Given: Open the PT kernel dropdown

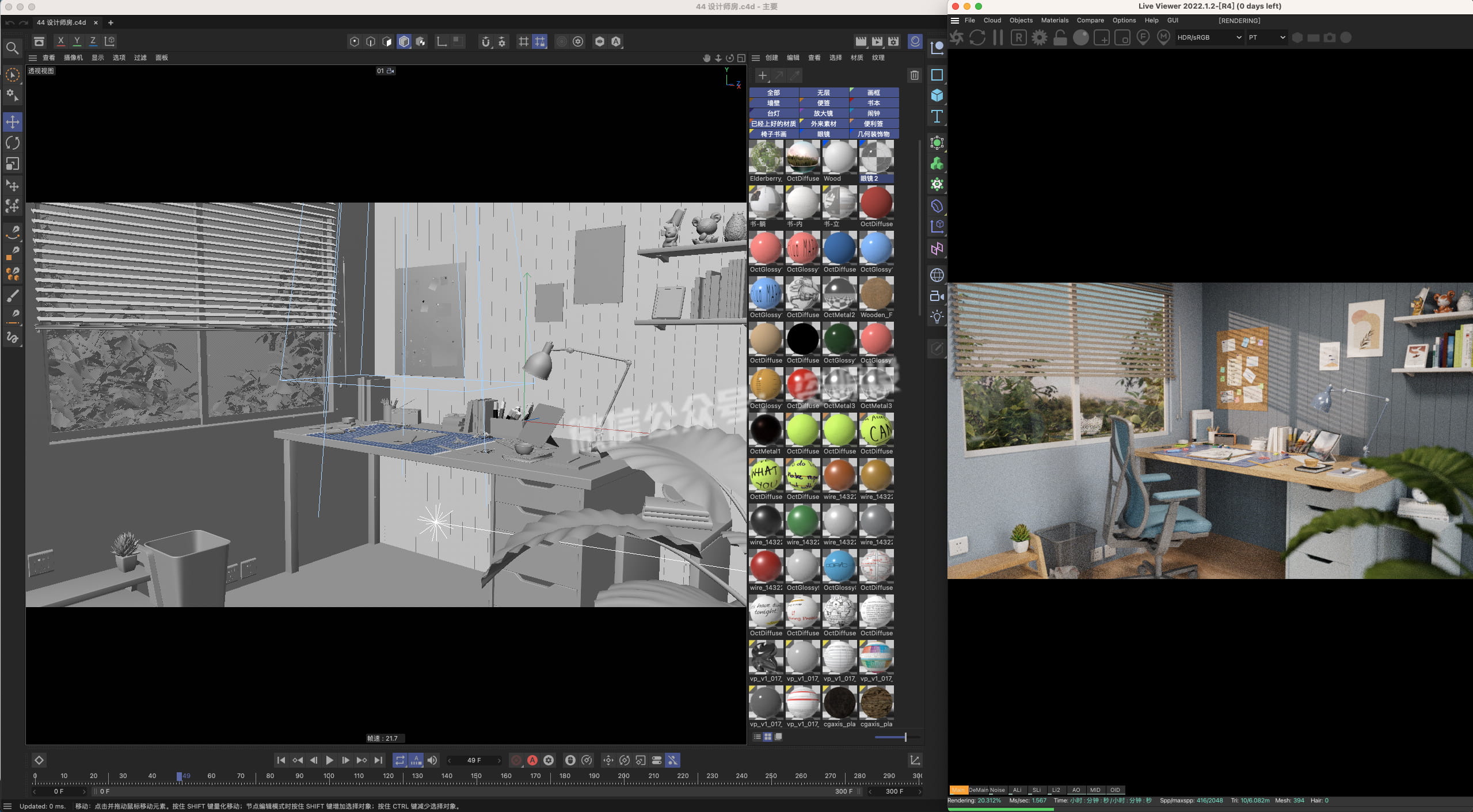Looking at the screenshot, I should [1266, 37].
